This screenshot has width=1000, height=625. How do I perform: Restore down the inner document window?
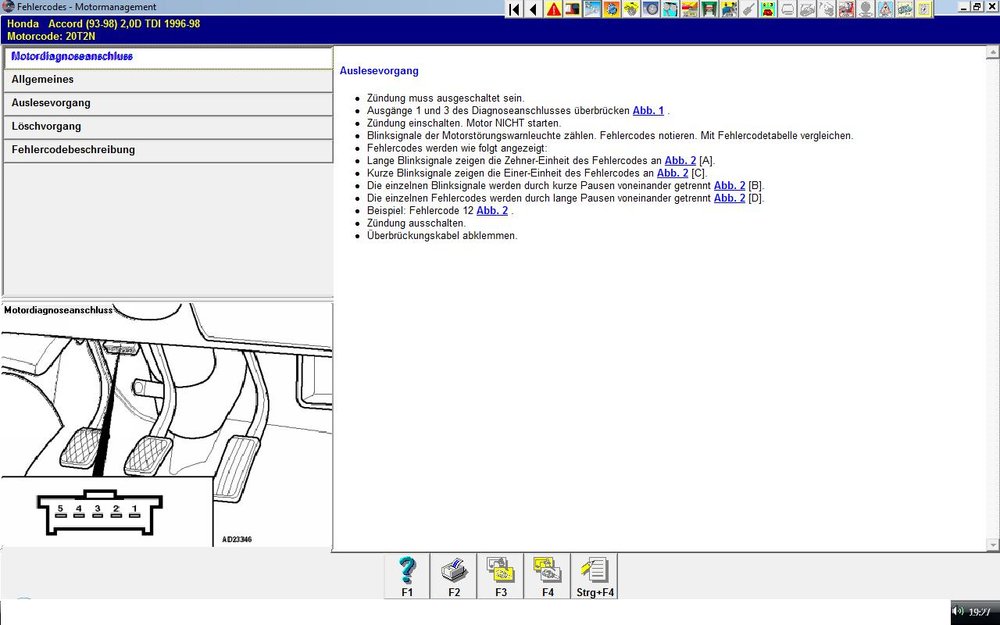point(977,7)
